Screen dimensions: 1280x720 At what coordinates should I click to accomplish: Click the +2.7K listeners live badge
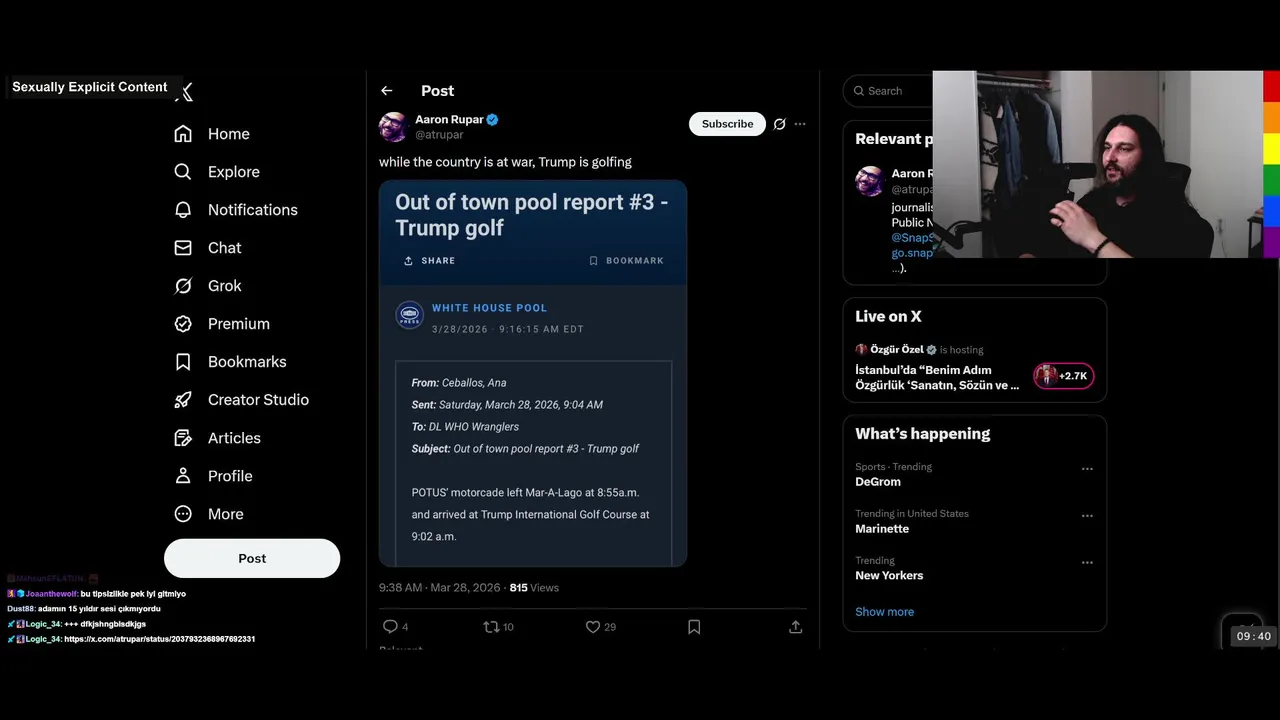[1063, 376]
